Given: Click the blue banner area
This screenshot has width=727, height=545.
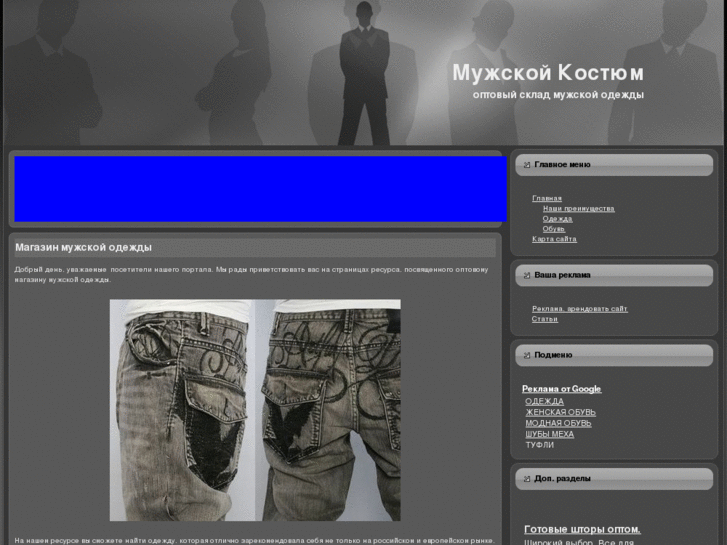Looking at the screenshot, I should [261, 189].
